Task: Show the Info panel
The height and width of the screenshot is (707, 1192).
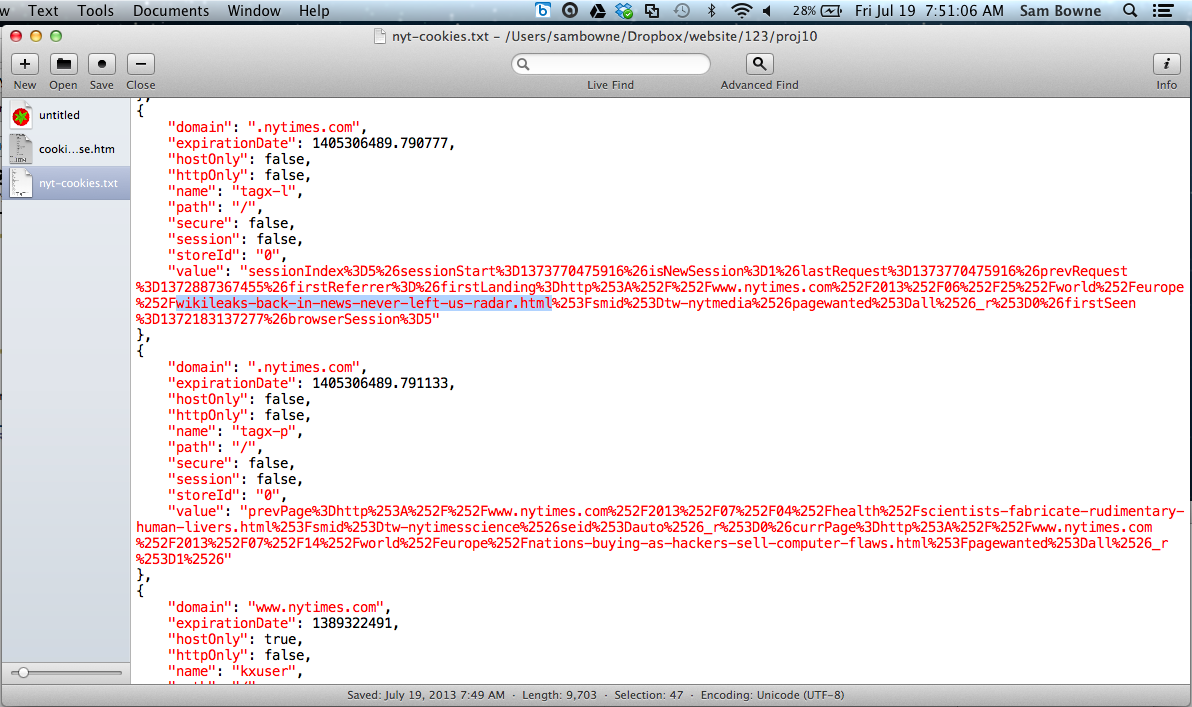Action: point(1166,64)
